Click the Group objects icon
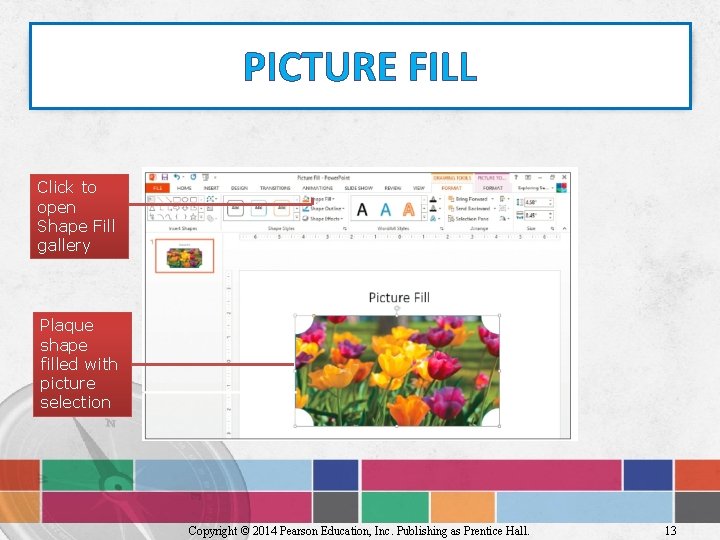 tap(503, 208)
